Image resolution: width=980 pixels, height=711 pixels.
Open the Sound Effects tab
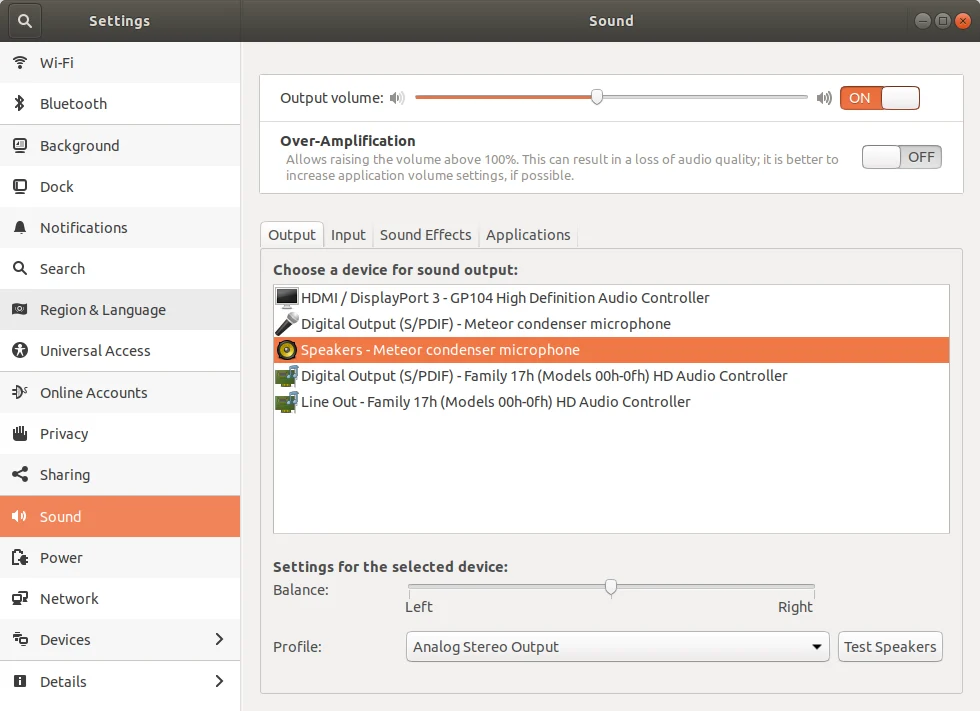pos(425,234)
